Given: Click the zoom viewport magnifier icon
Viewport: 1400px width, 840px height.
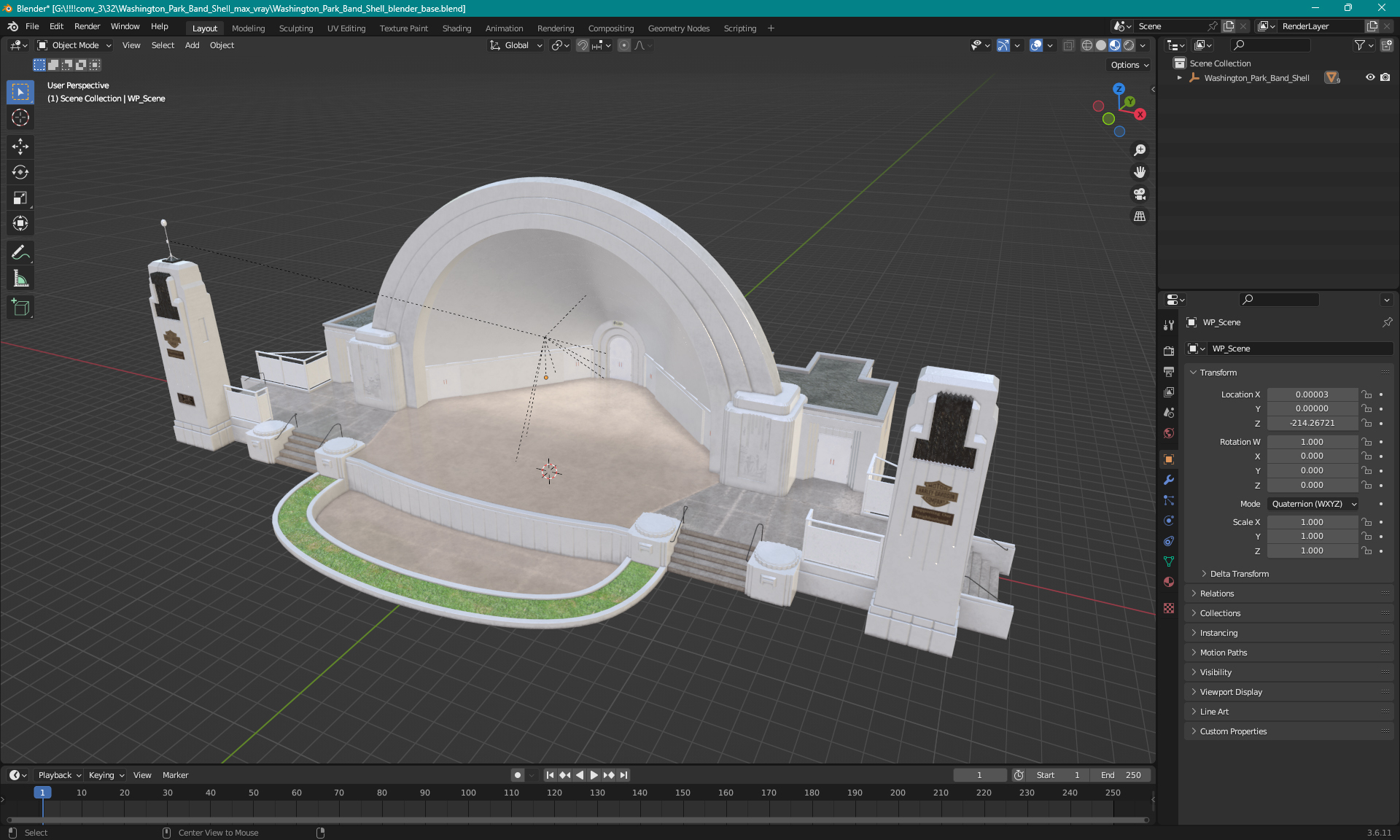Looking at the screenshot, I should [1140, 150].
